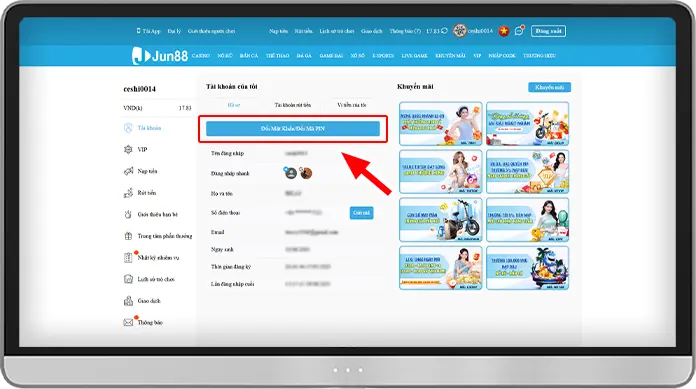The width and height of the screenshot is (696, 389).
Task: Open Trung tâm phần thưởng gift icon
Action: 128,236
